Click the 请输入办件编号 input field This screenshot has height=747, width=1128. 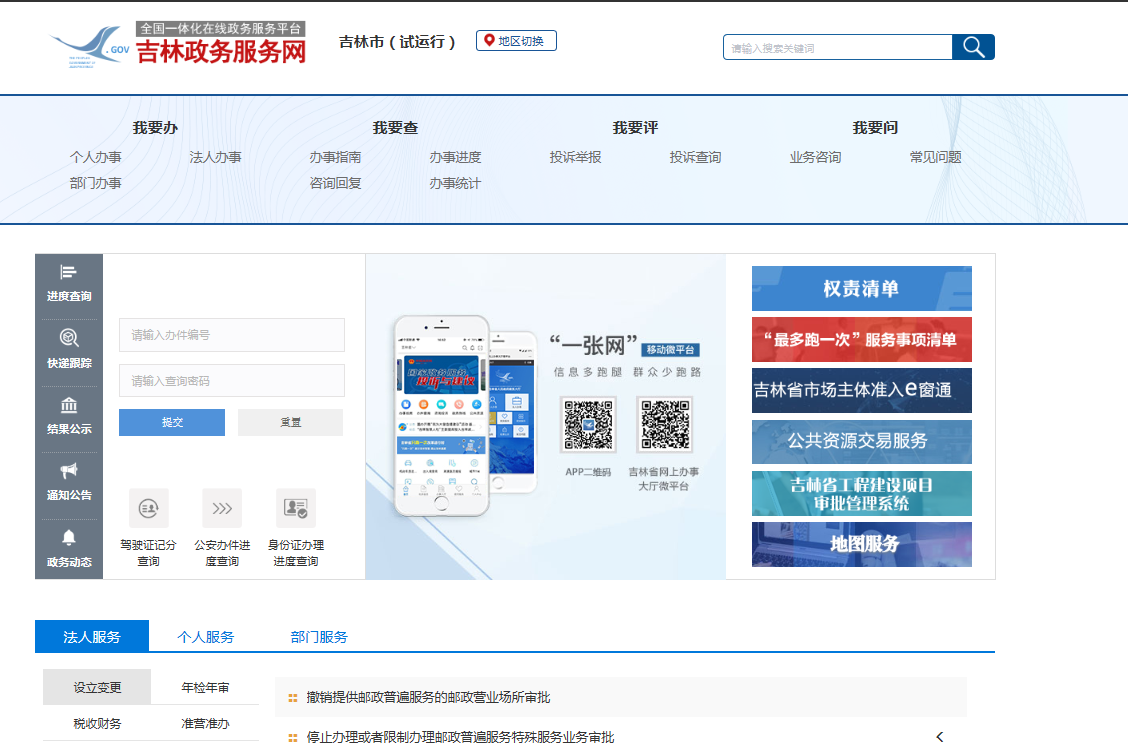pos(232,335)
